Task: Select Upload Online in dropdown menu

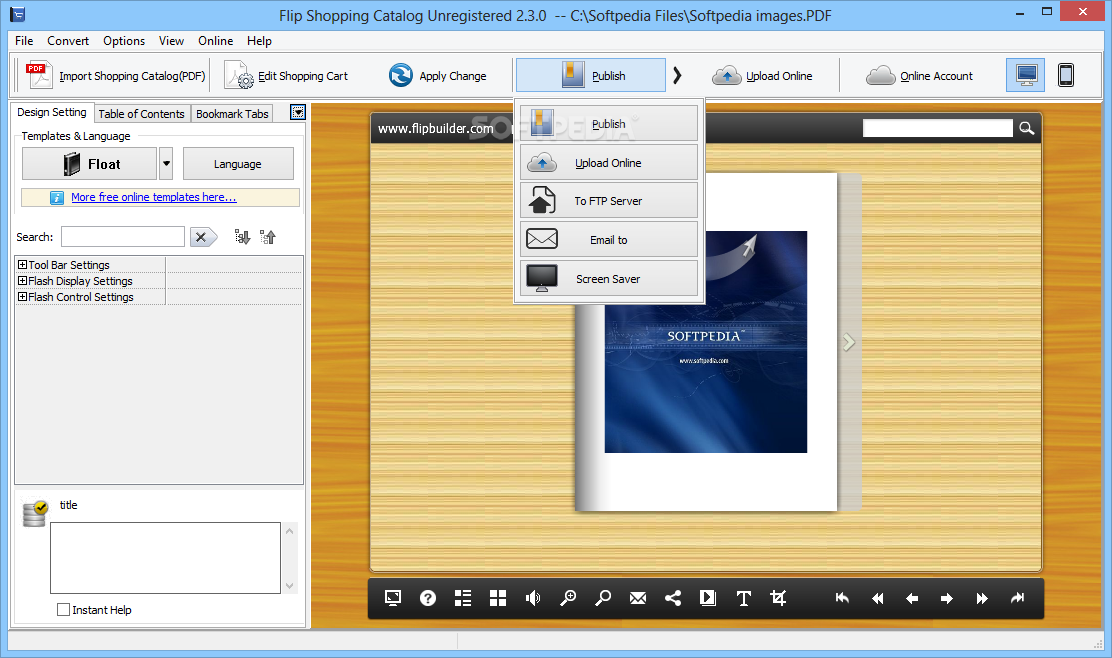Action: pyautogui.click(x=608, y=163)
